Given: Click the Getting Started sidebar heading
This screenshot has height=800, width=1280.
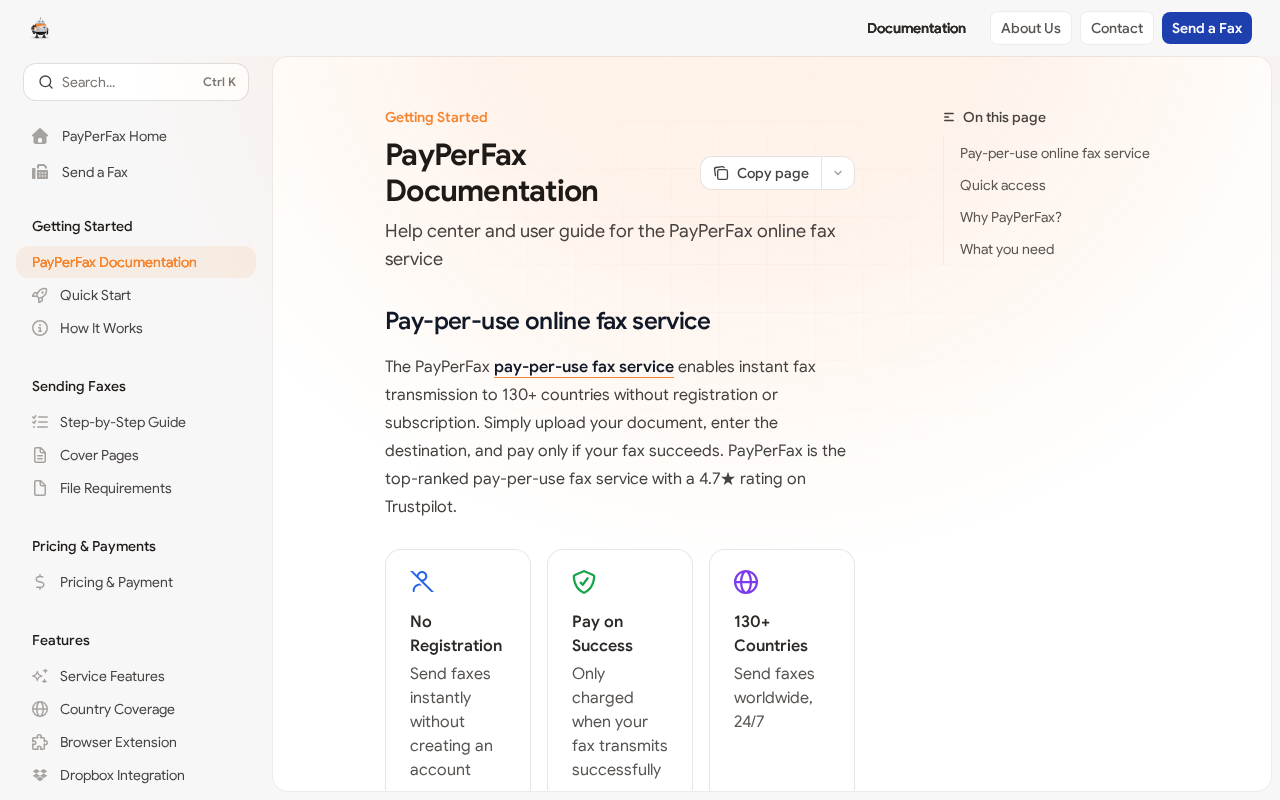Looking at the screenshot, I should (82, 226).
